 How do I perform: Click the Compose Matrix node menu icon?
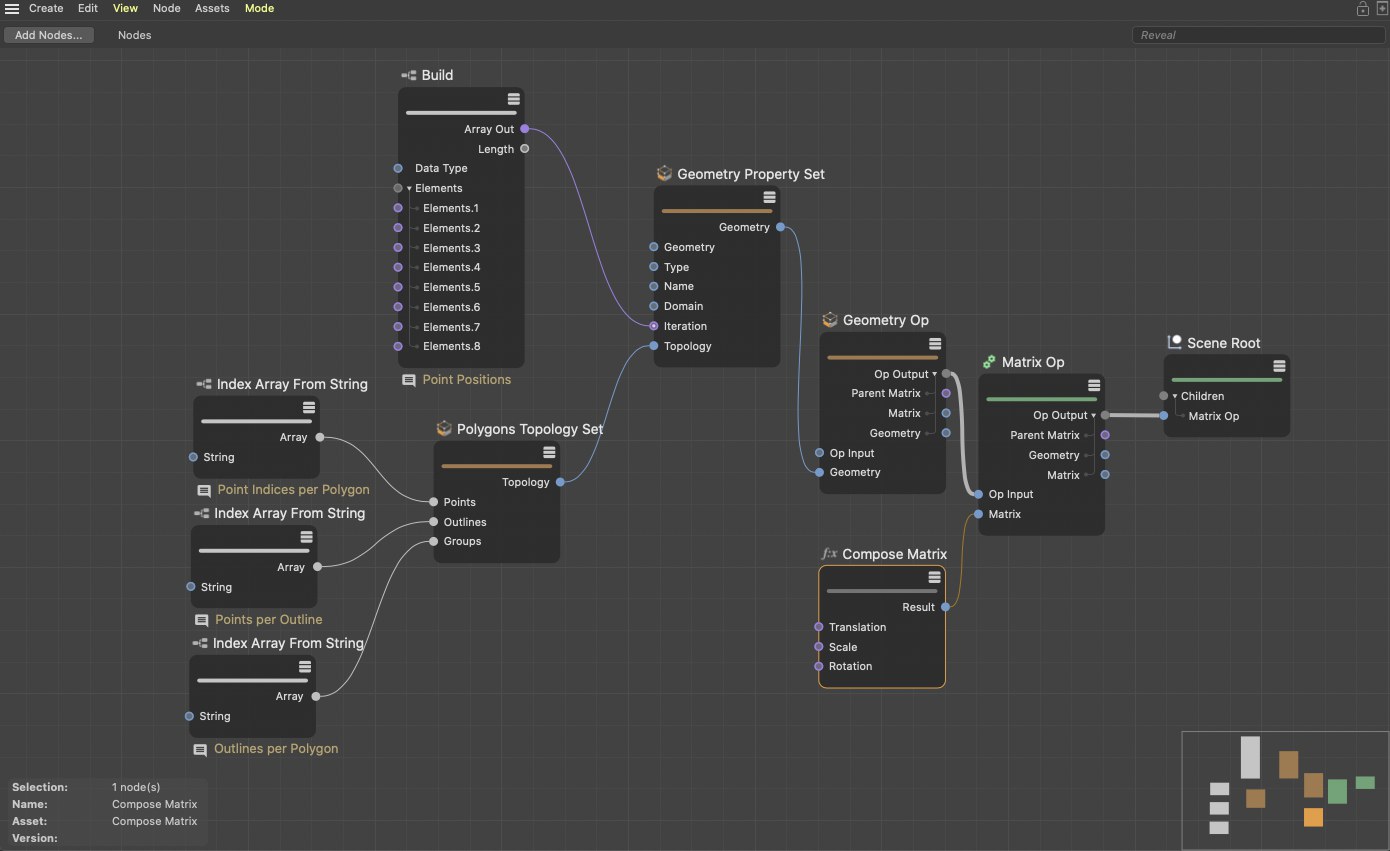point(934,577)
